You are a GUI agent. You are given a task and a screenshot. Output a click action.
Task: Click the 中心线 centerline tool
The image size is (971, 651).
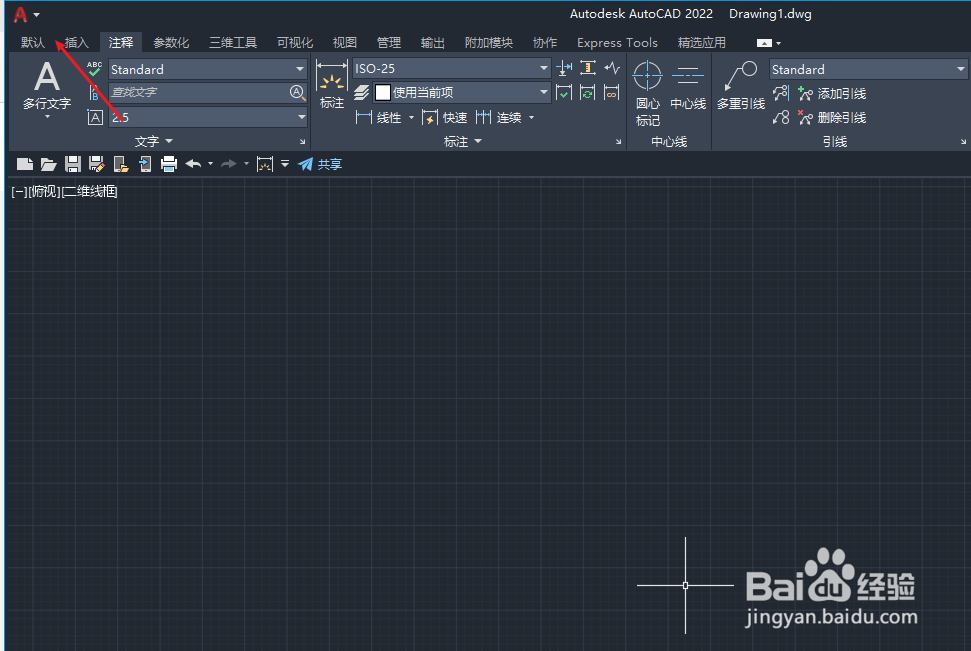click(x=688, y=86)
